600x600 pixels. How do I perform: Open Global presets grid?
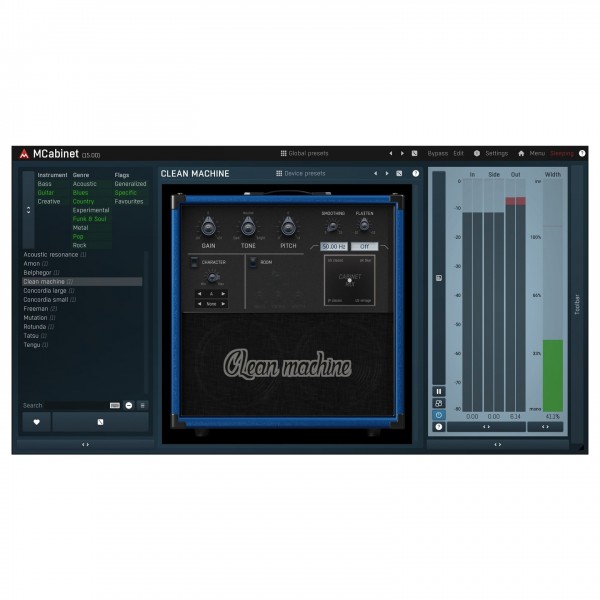[305, 153]
